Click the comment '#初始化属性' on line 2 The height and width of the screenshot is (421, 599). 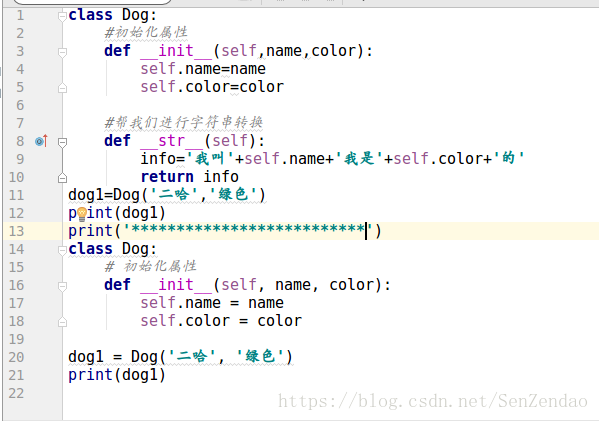146,32
